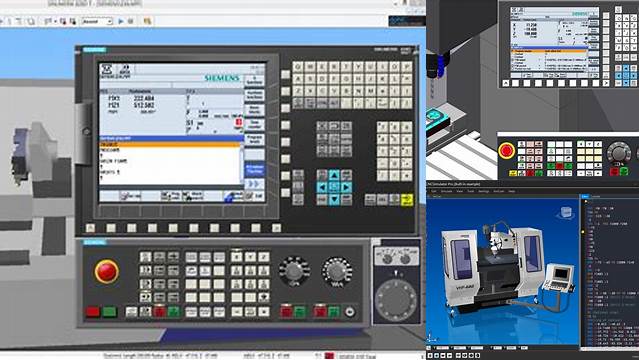Viewport: 639px width, 360px height.
Task: Click the yellow Input key on keypad
Action: point(407,199)
